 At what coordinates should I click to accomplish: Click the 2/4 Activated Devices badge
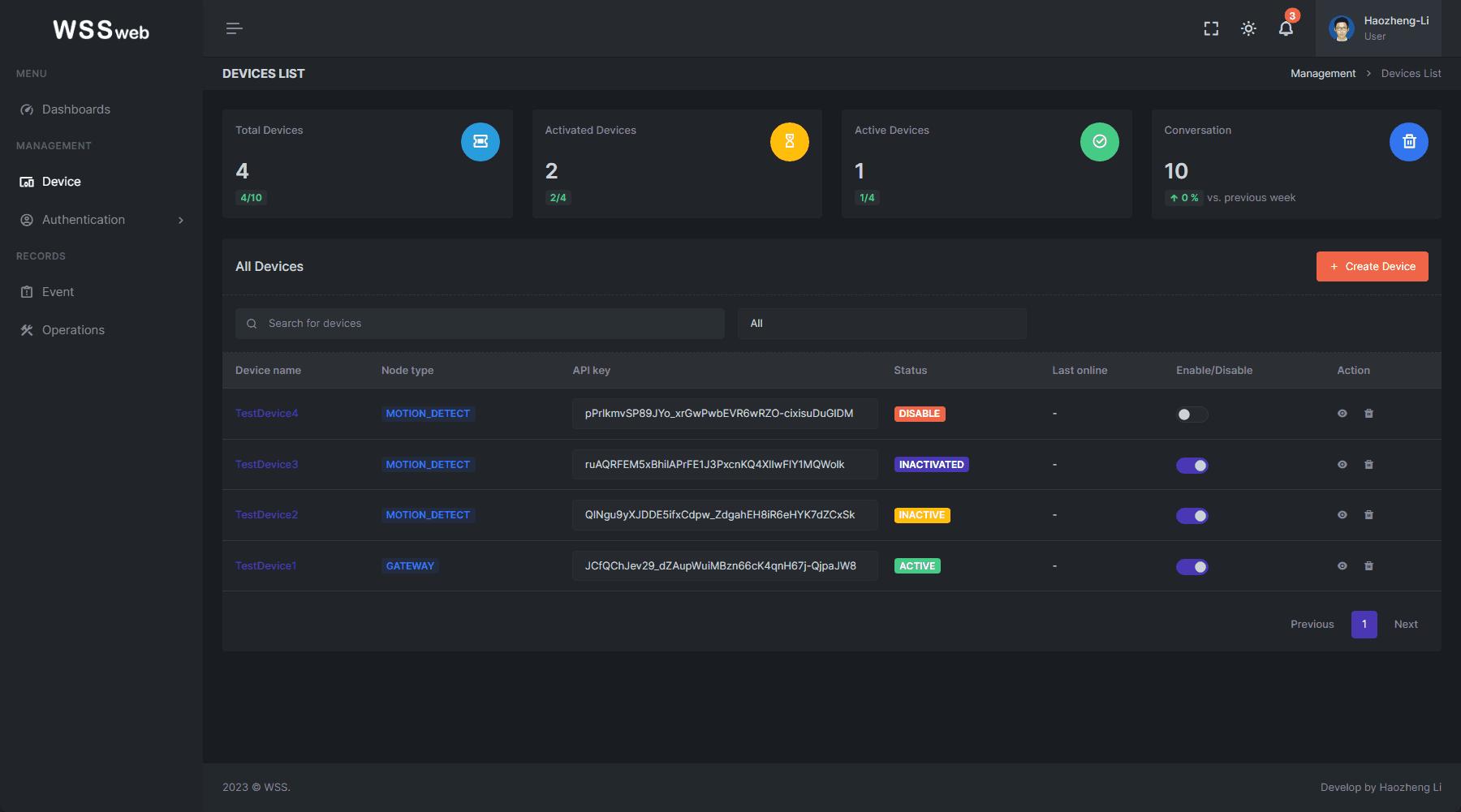558,198
